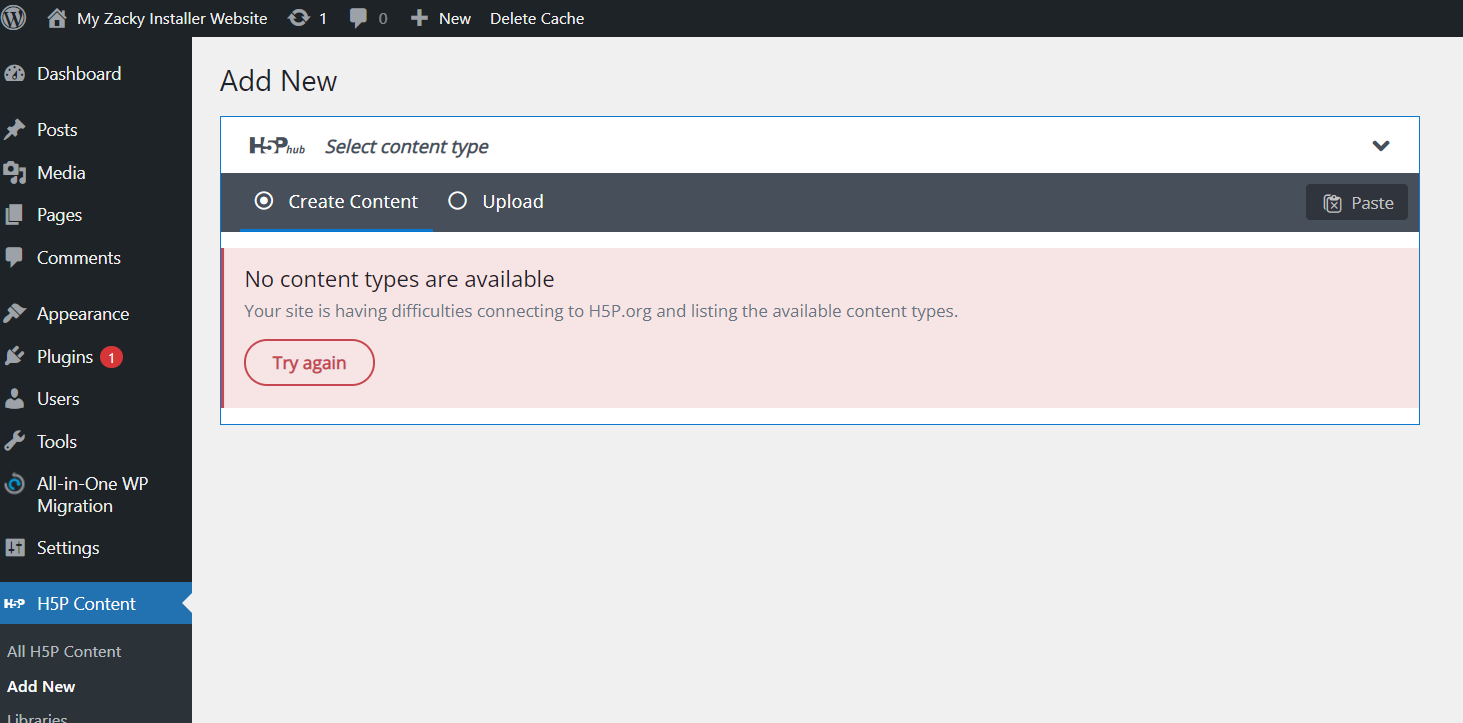Click the Plugins plug icon

click(14, 357)
